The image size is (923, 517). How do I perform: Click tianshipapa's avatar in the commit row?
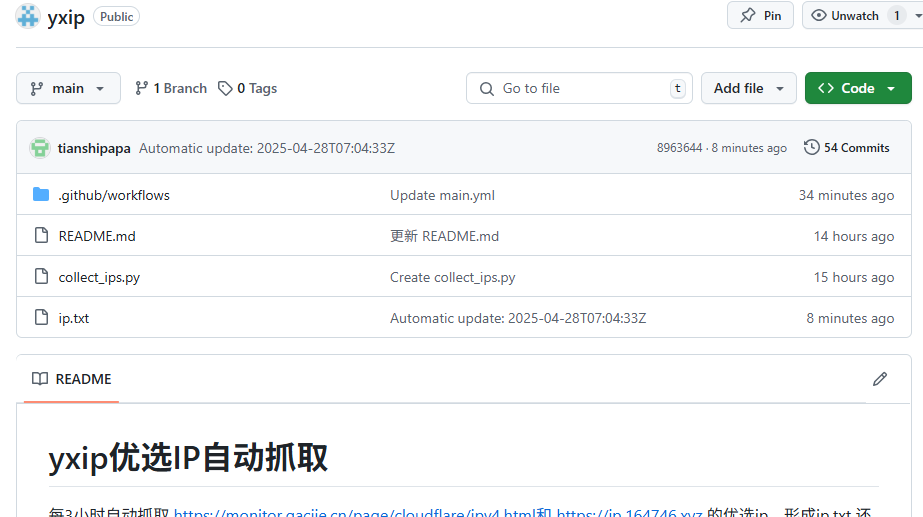40,148
